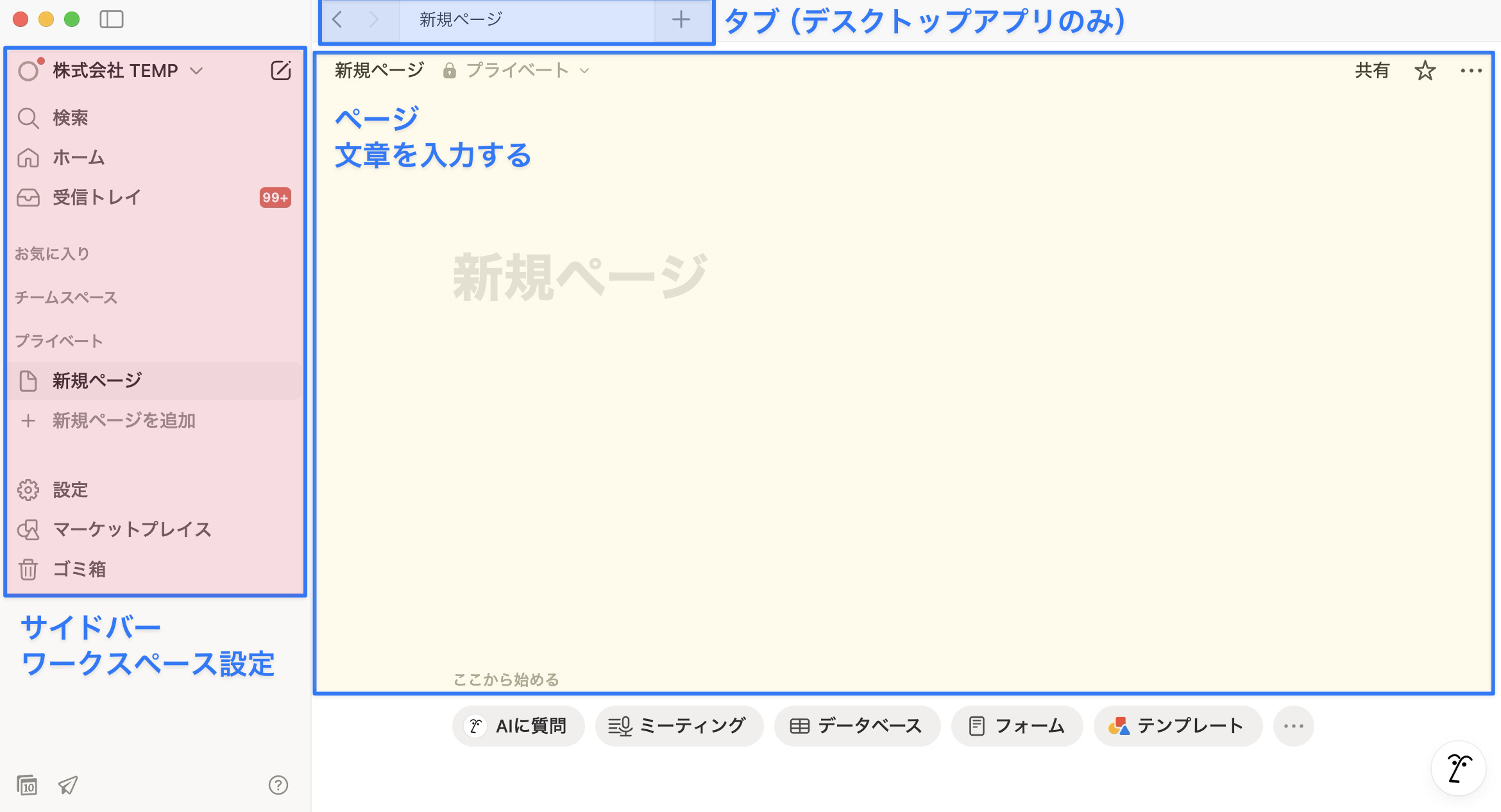
Task: Open the ゴミ箱 trash
Action: pyautogui.click(x=154, y=570)
